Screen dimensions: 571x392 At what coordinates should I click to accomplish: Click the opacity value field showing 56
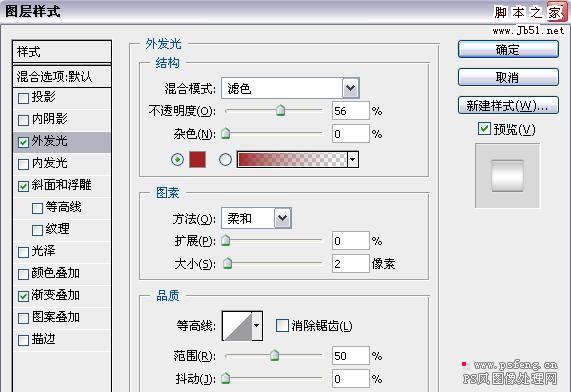351,111
